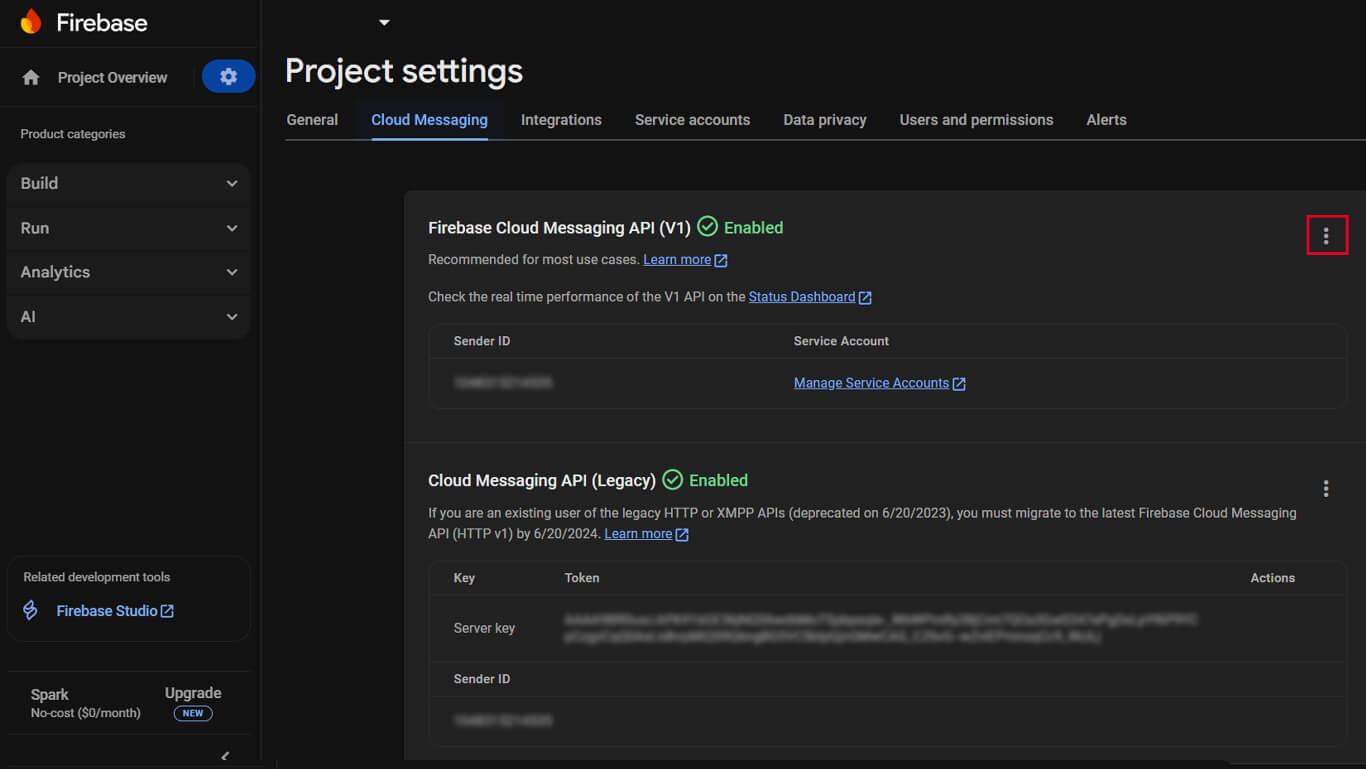Viewport: 1366px width, 769px height.
Task: Switch to the General tab
Action: point(312,120)
